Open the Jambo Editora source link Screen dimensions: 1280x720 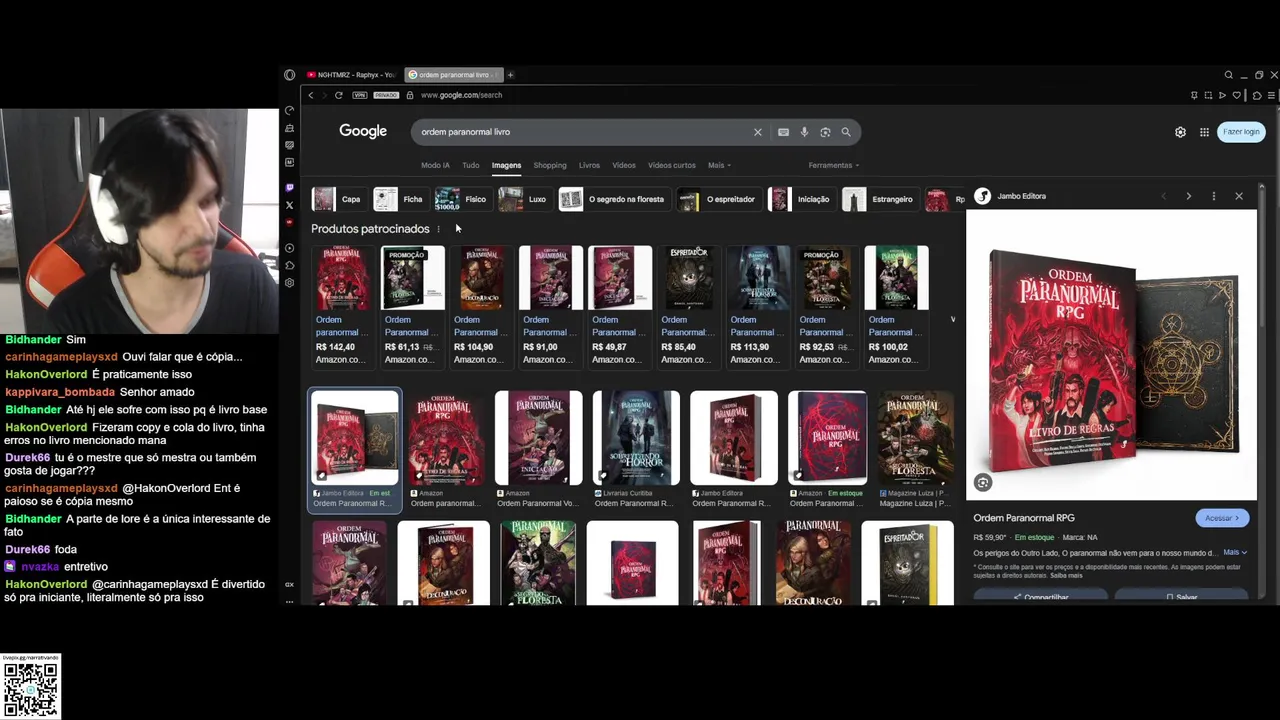click(x=1010, y=196)
